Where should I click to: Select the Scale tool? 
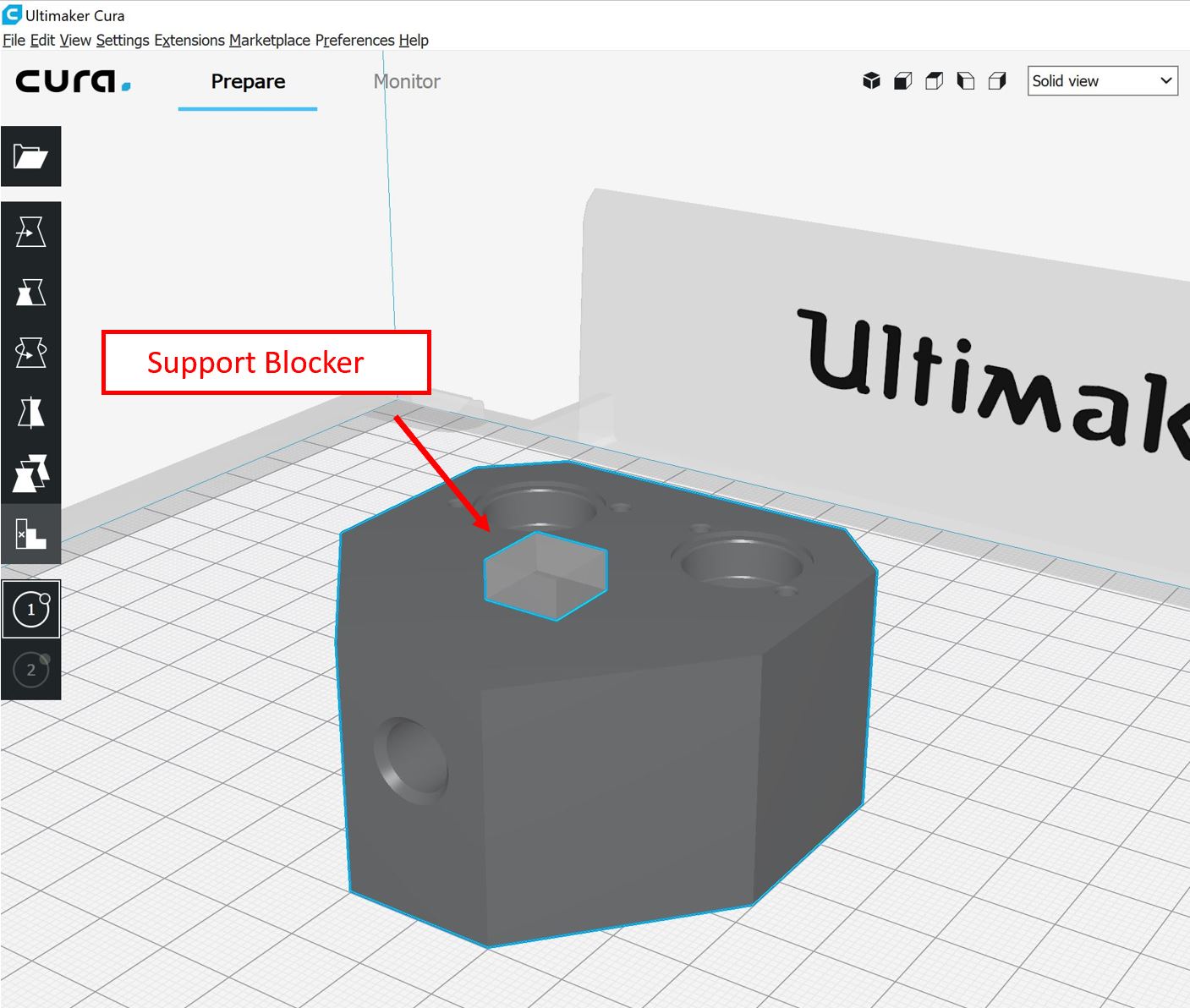click(30, 293)
